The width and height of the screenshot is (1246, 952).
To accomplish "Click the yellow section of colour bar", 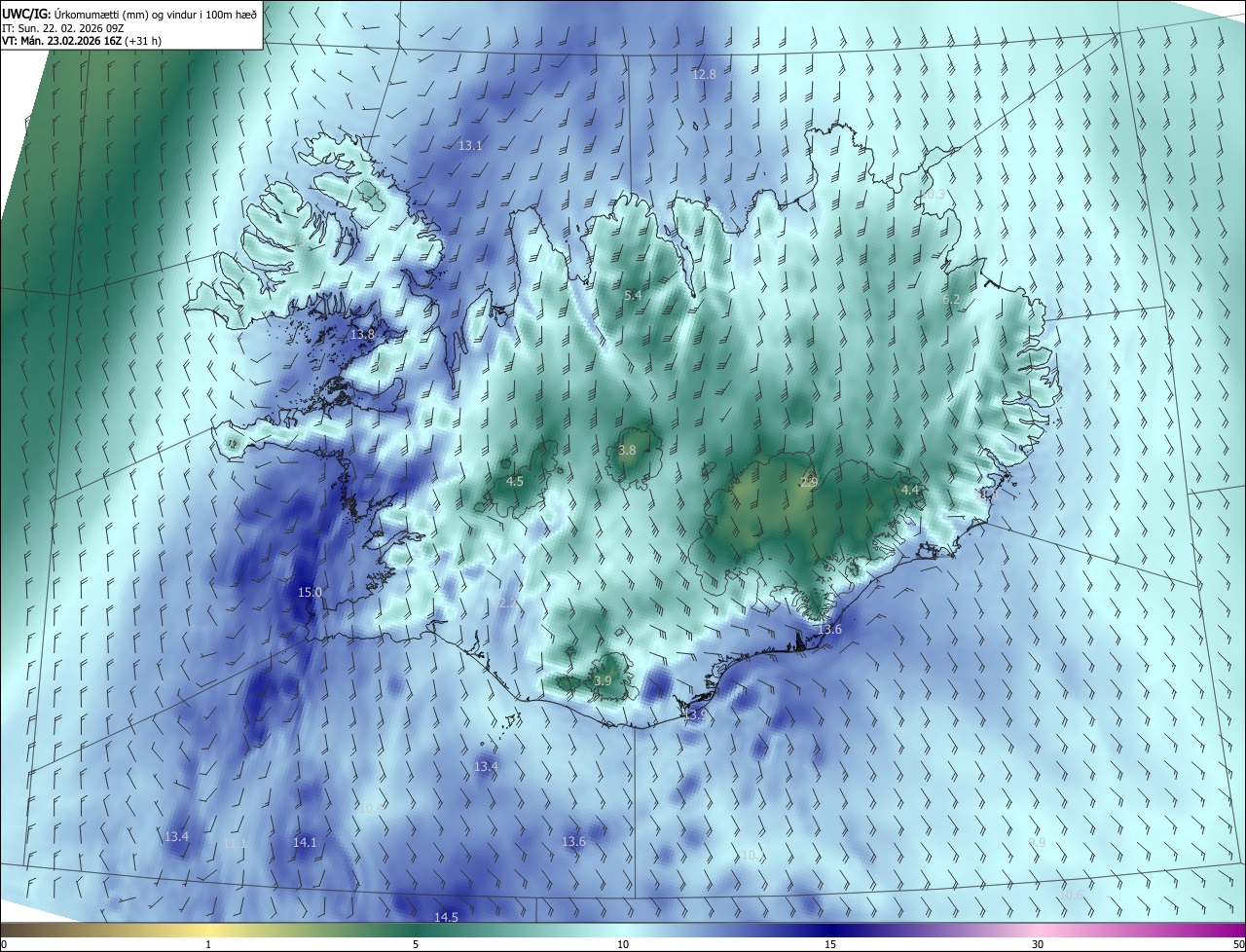I will [x=208, y=930].
